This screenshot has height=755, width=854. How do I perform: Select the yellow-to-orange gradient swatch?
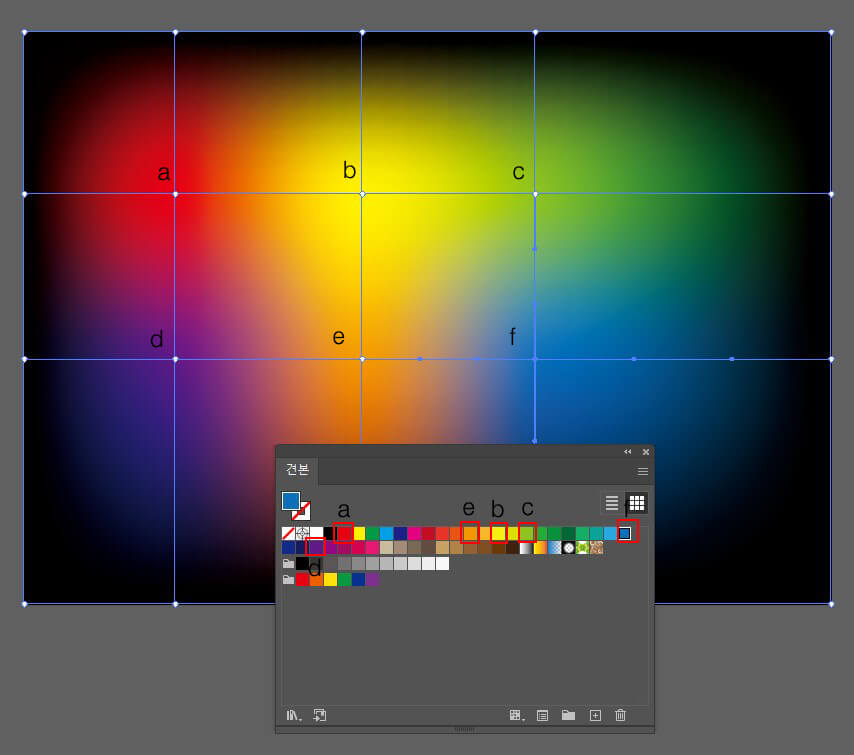click(x=540, y=547)
